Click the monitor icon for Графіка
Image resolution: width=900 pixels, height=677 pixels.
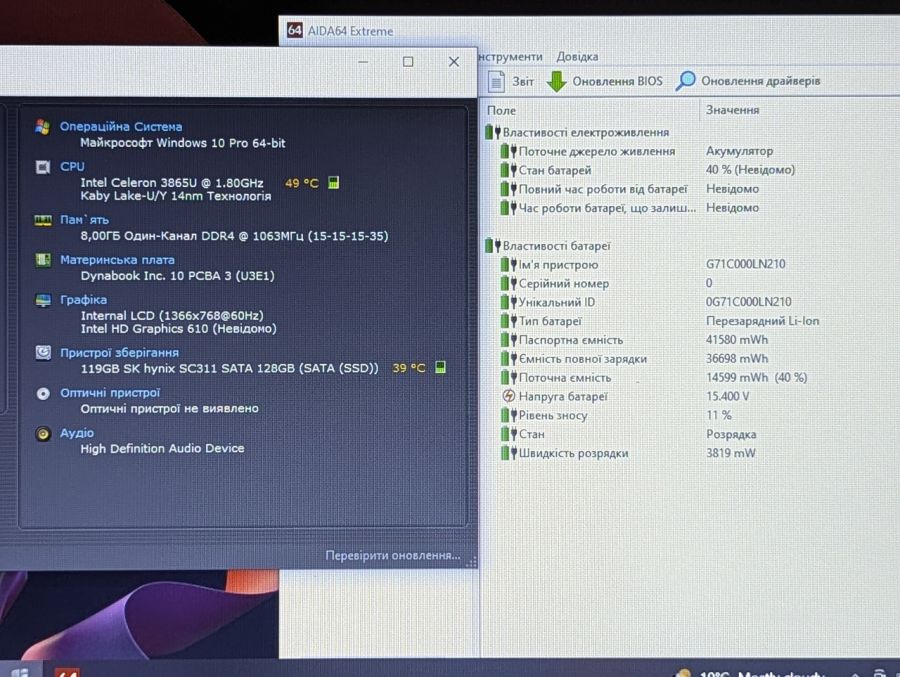43,300
